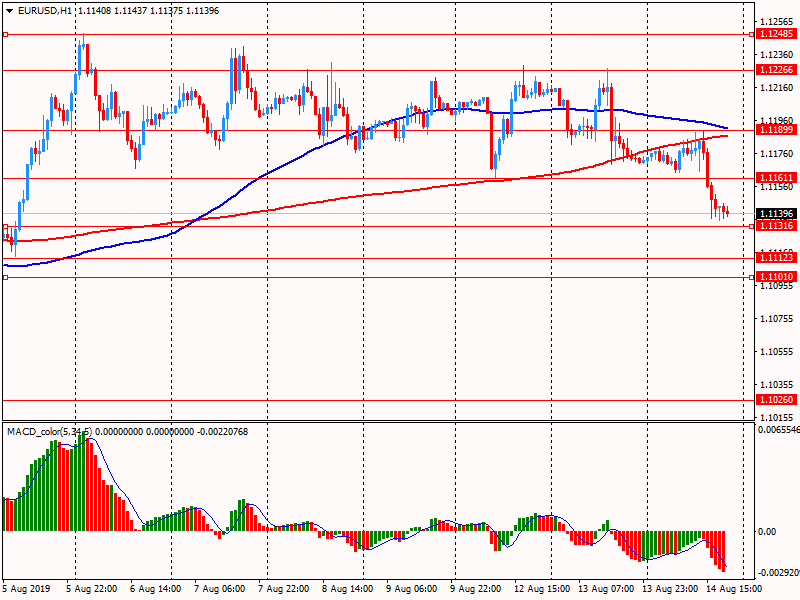Click left anchor square of the 1.12485 line
This screenshot has height=600, width=800.
click(x=6, y=34)
